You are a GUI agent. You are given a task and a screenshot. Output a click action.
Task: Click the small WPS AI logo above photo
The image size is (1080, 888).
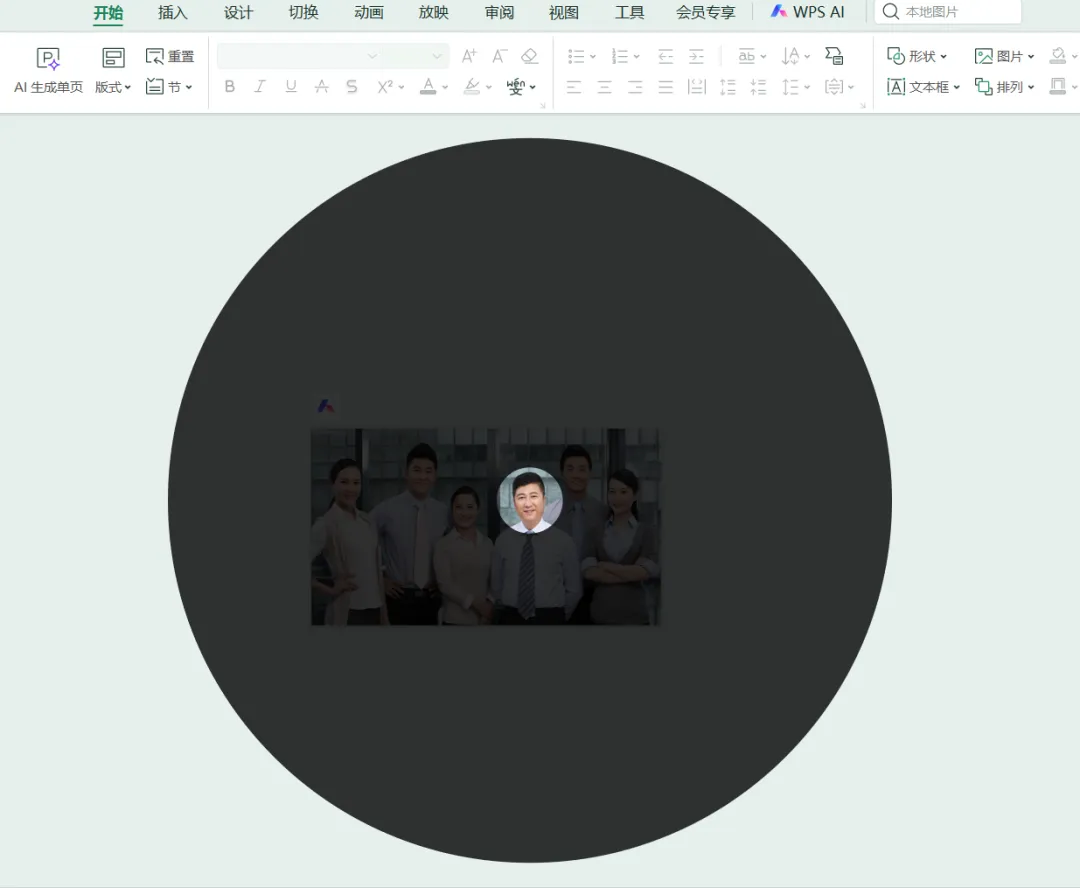tap(326, 406)
